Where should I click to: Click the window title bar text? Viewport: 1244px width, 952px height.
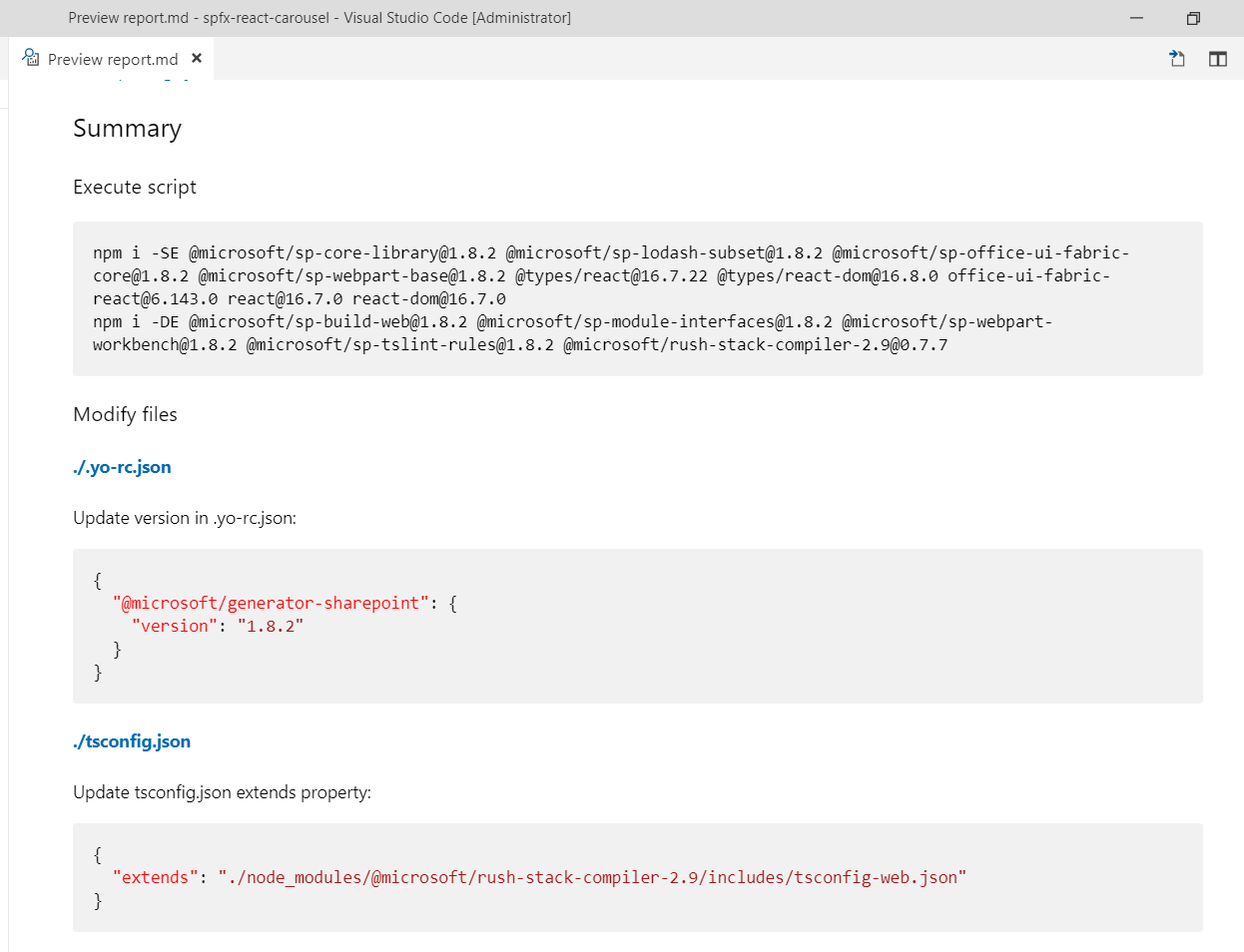[x=319, y=18]
